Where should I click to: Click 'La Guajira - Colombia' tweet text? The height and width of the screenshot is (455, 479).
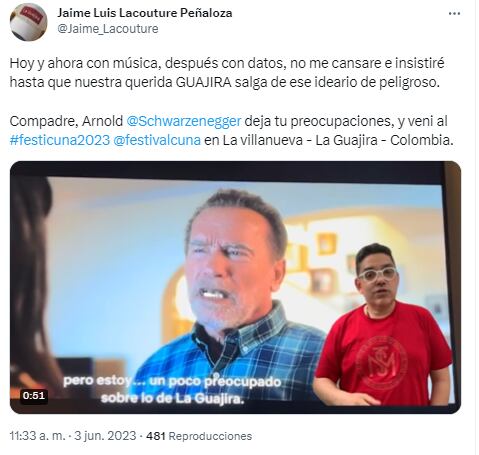click(384, 140)
